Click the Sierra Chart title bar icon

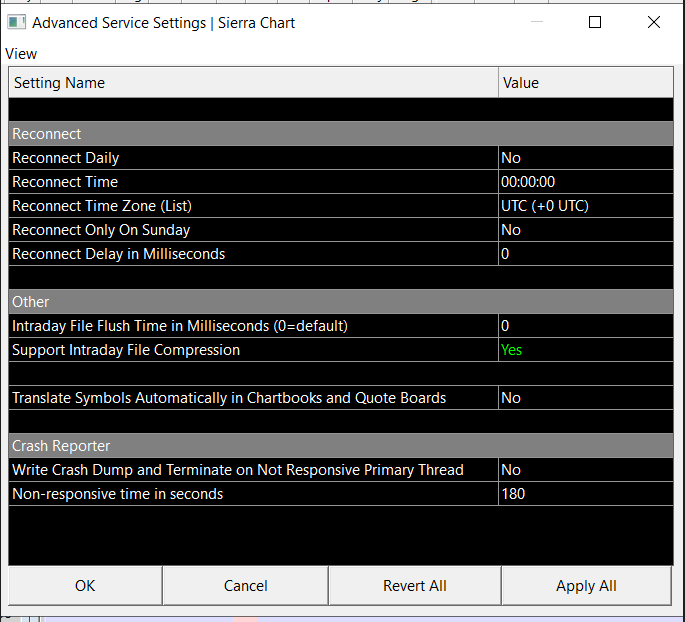16,22
